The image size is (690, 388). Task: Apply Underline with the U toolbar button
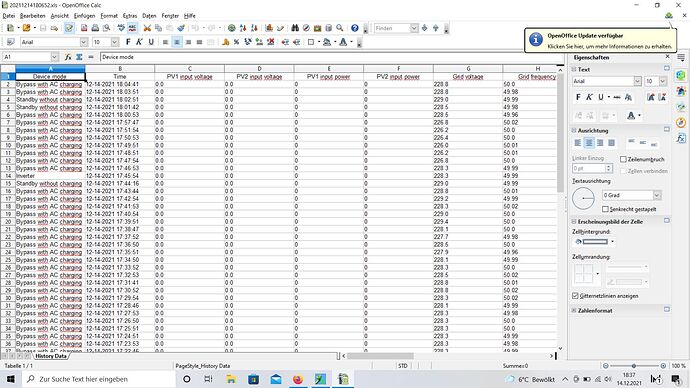pyautogui.click(x=150, y=42)
